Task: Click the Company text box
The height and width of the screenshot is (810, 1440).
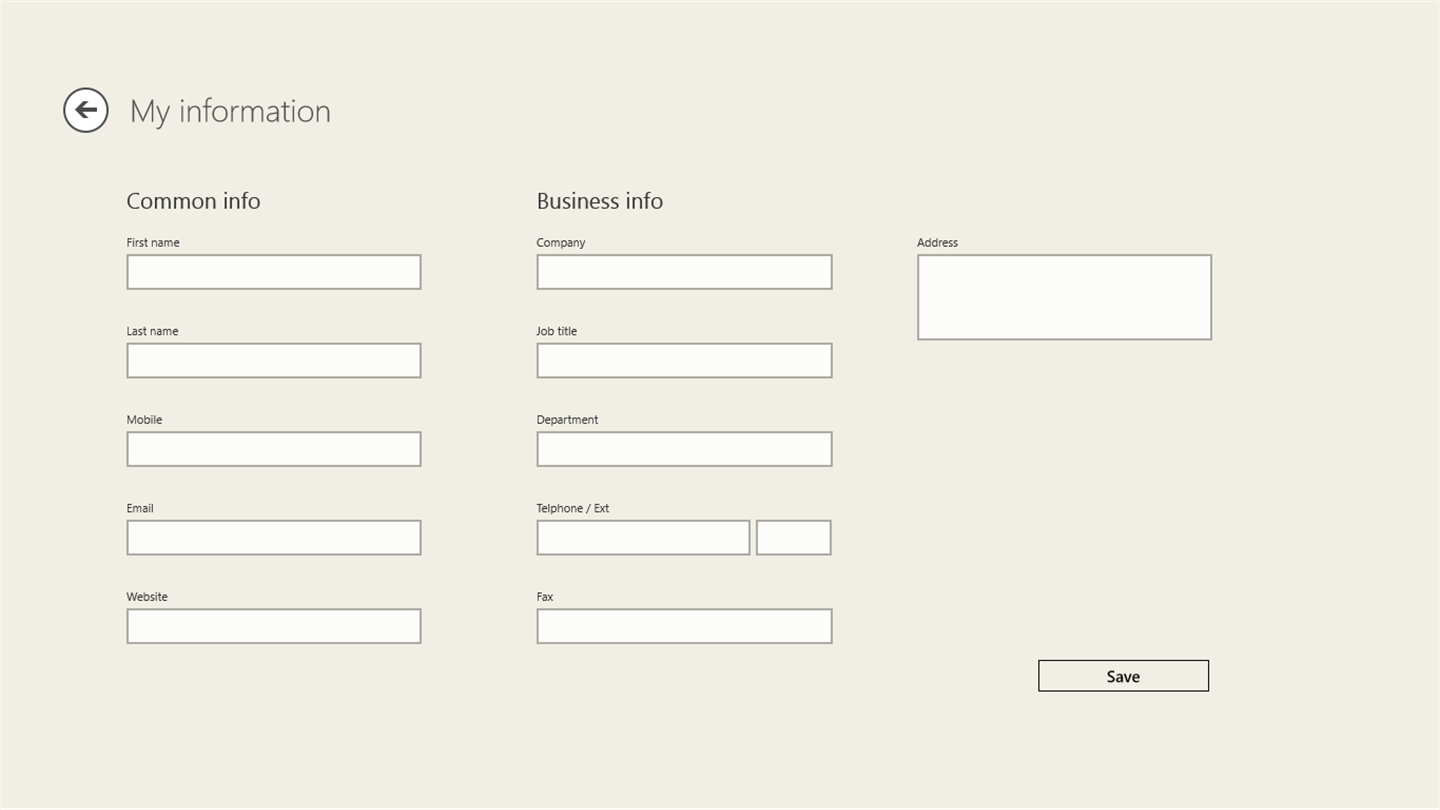Action: click(x=684, y=272)
